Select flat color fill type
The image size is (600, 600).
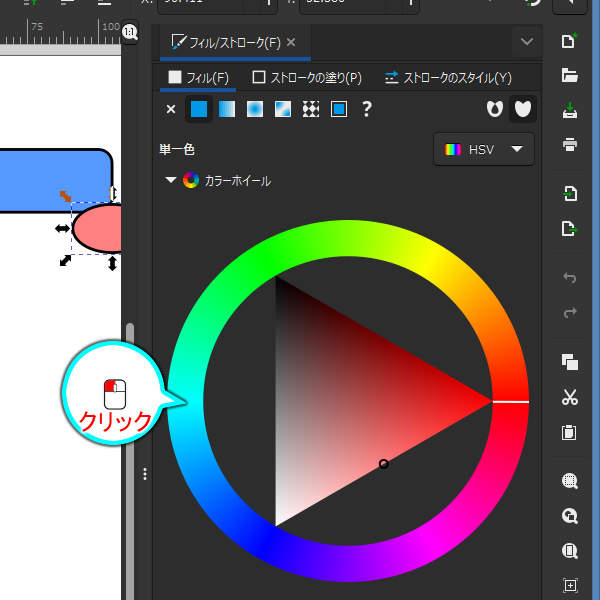tap(199, 109)
